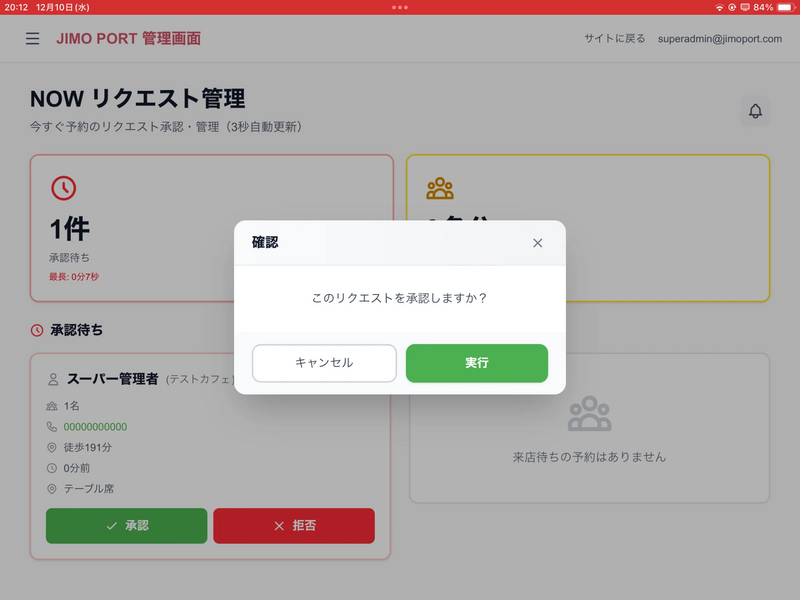Click the JIMO PORT 管理画面 title
The image size is (800, 600).
click(x=129, y=38)
